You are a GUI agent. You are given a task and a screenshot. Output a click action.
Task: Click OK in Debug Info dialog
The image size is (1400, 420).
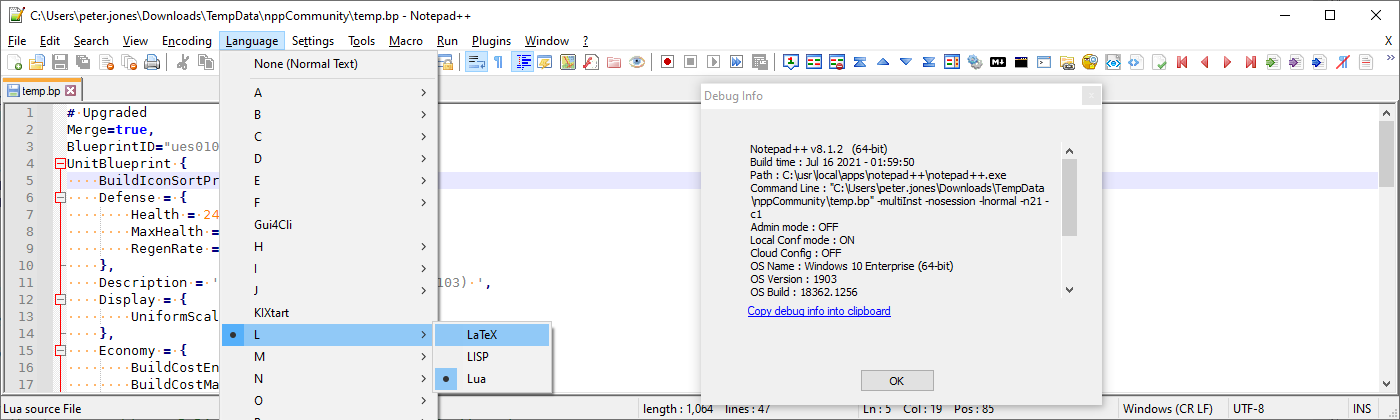(x=897, y=380)
